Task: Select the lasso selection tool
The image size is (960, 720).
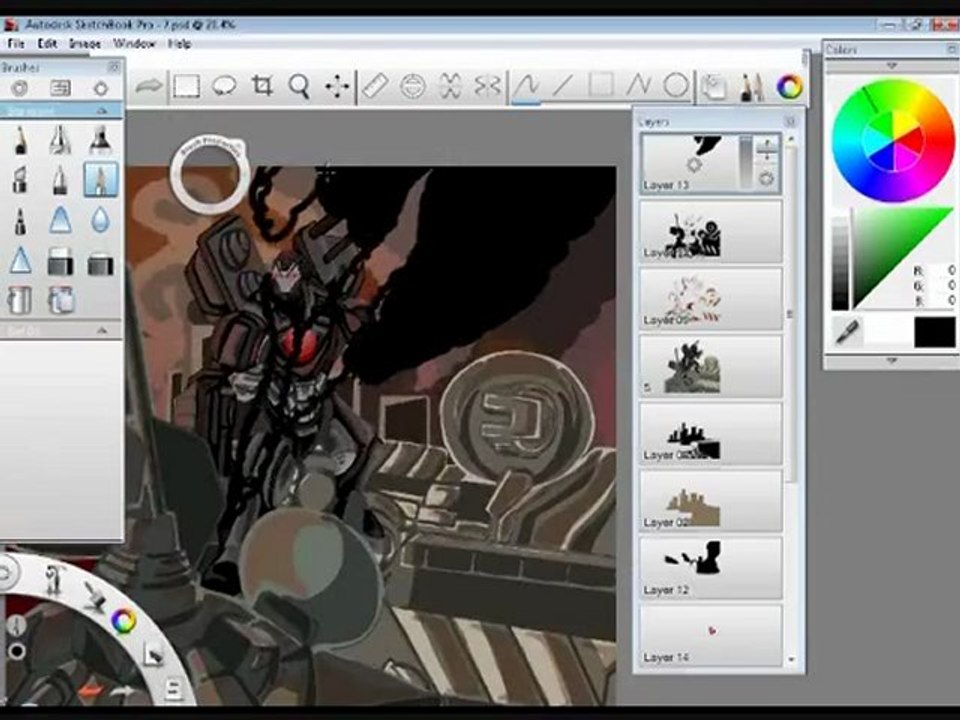Action: click(x=224, y=86)
